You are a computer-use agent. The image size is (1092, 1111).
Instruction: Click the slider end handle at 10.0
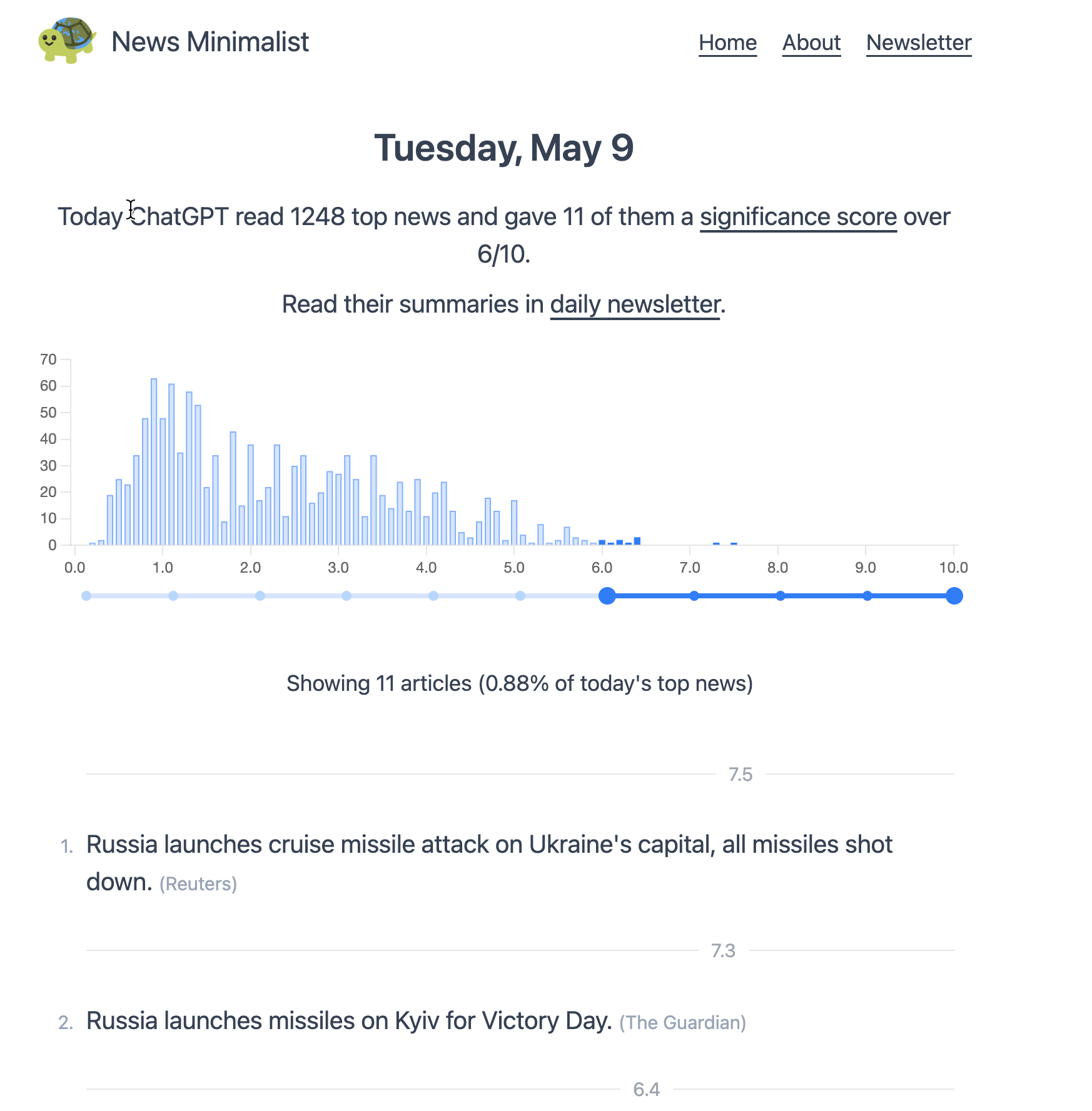(x=954, y=596)
